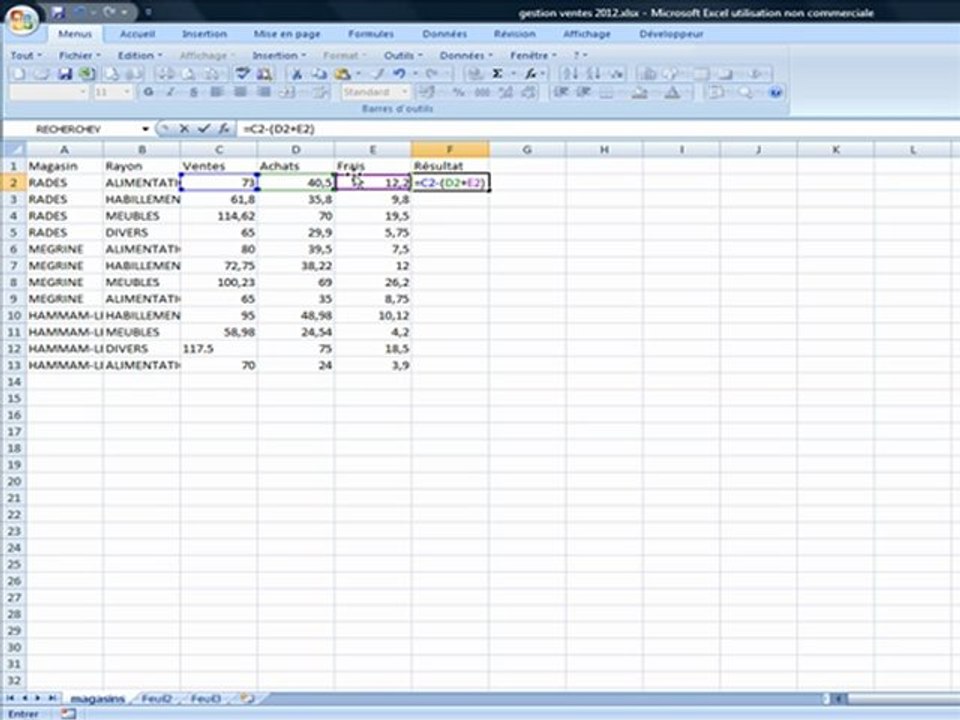Switch to sheet tab Feuil2
Image resolution: width=960 pixels, height=720 pixels.
tap(156, 699)
